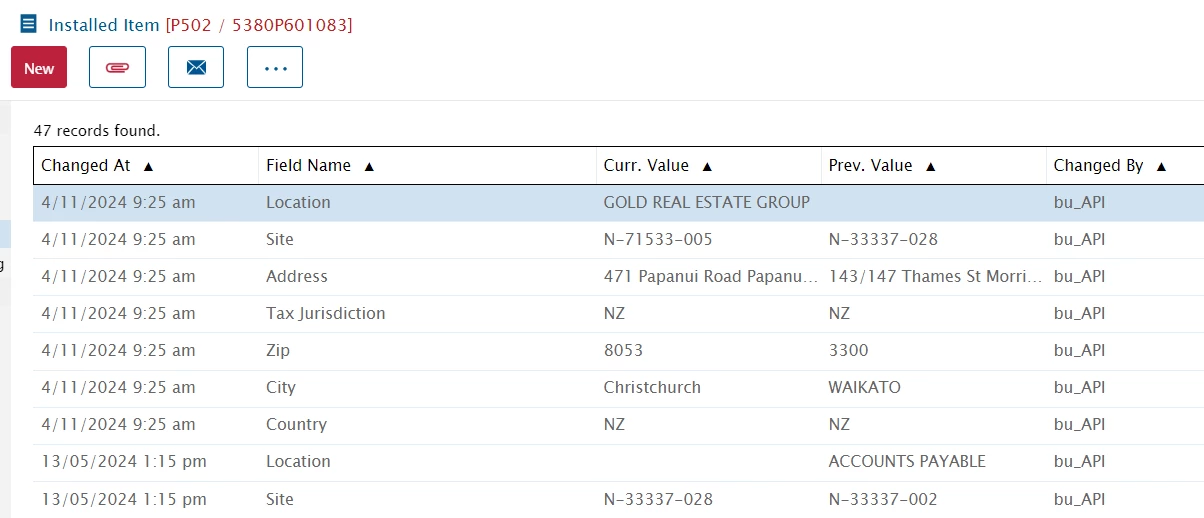Click the City field name cell
The image size is (1204, 518).
click(x=281, y=387)
